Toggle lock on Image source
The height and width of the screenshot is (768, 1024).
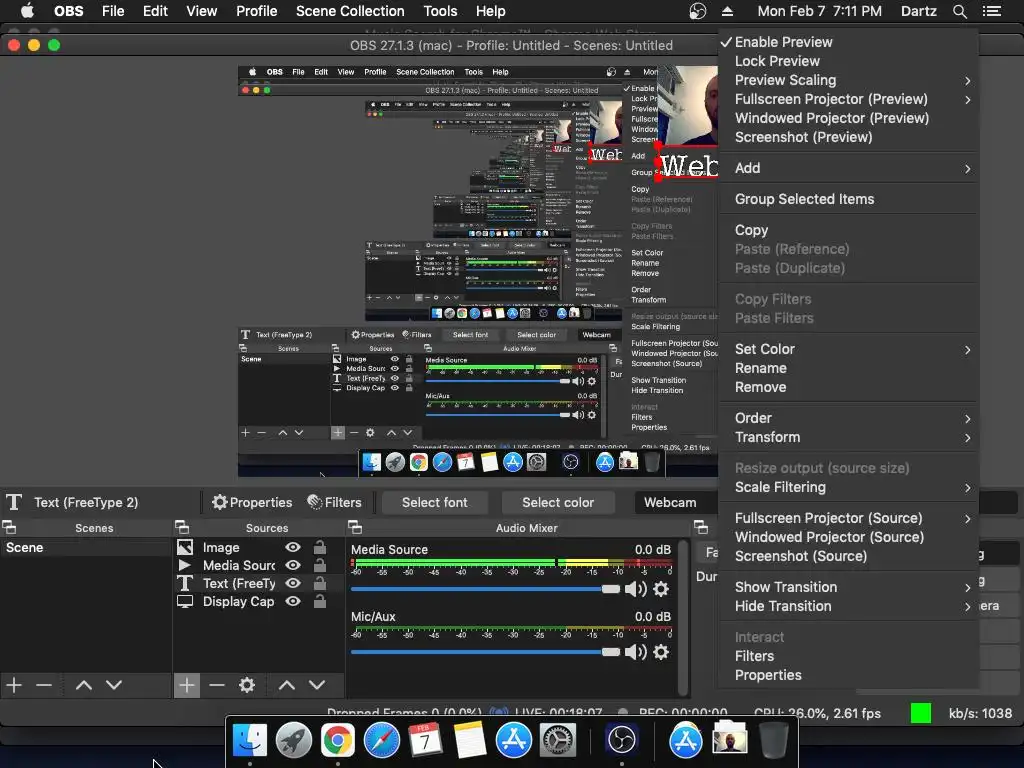click(x=320, y=547)
